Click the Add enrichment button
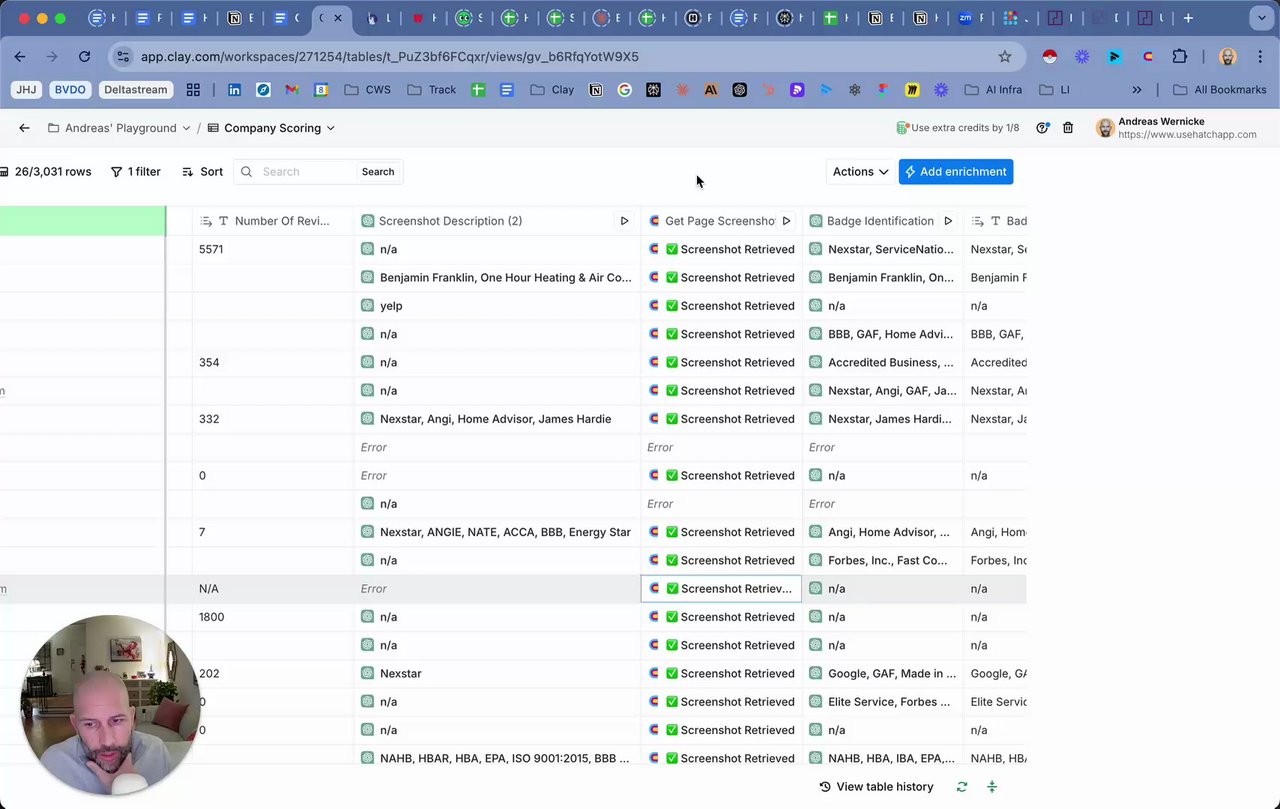This screenshot has height=809, width=1280. (x=956, y=172)
